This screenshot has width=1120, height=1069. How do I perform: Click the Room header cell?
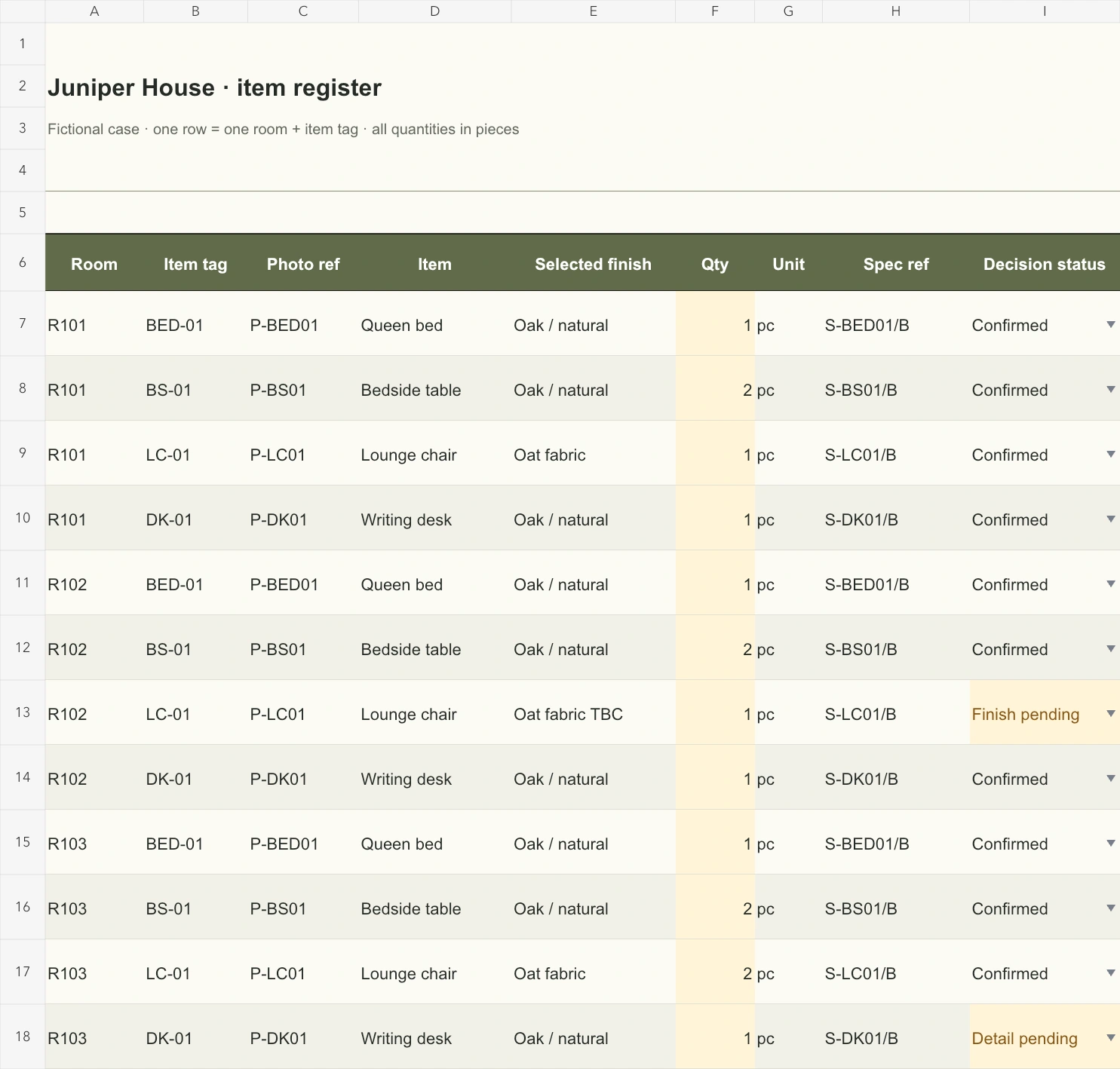[x=94, y=263]
